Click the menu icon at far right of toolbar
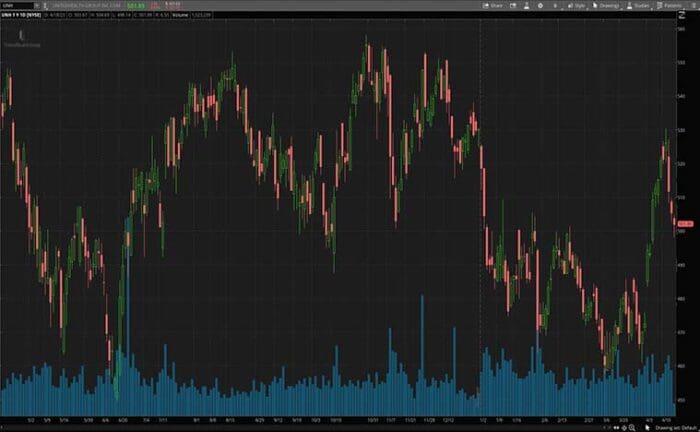 693,5
